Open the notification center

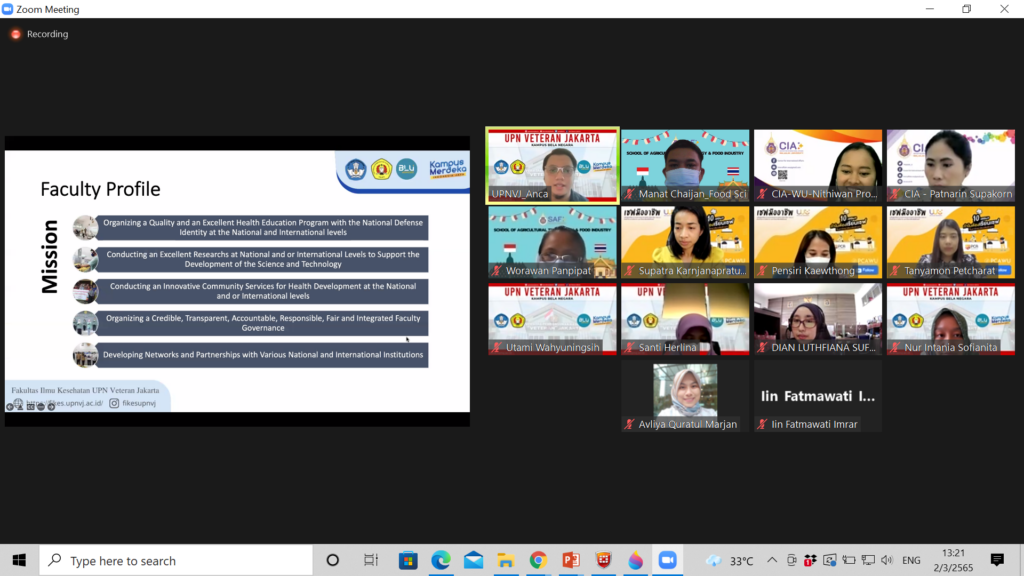pyautogui.click(x=997, y=560)
